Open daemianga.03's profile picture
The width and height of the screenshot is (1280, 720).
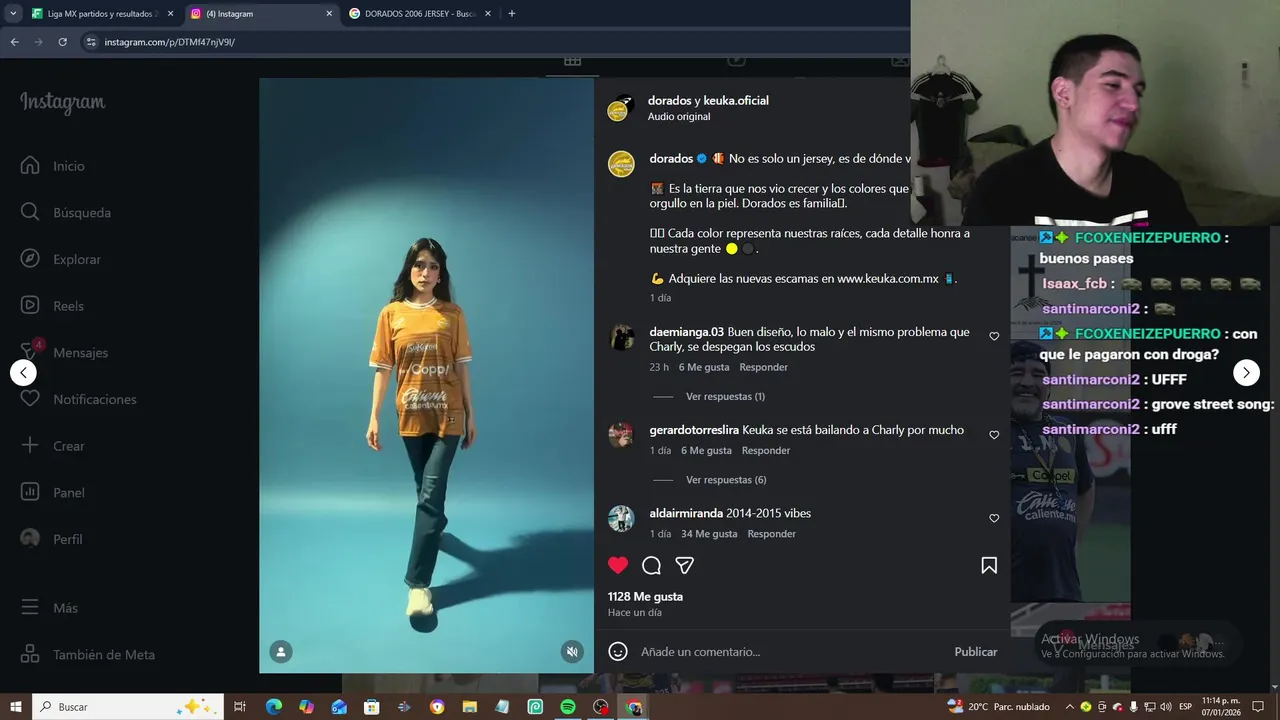click(622, 337)
